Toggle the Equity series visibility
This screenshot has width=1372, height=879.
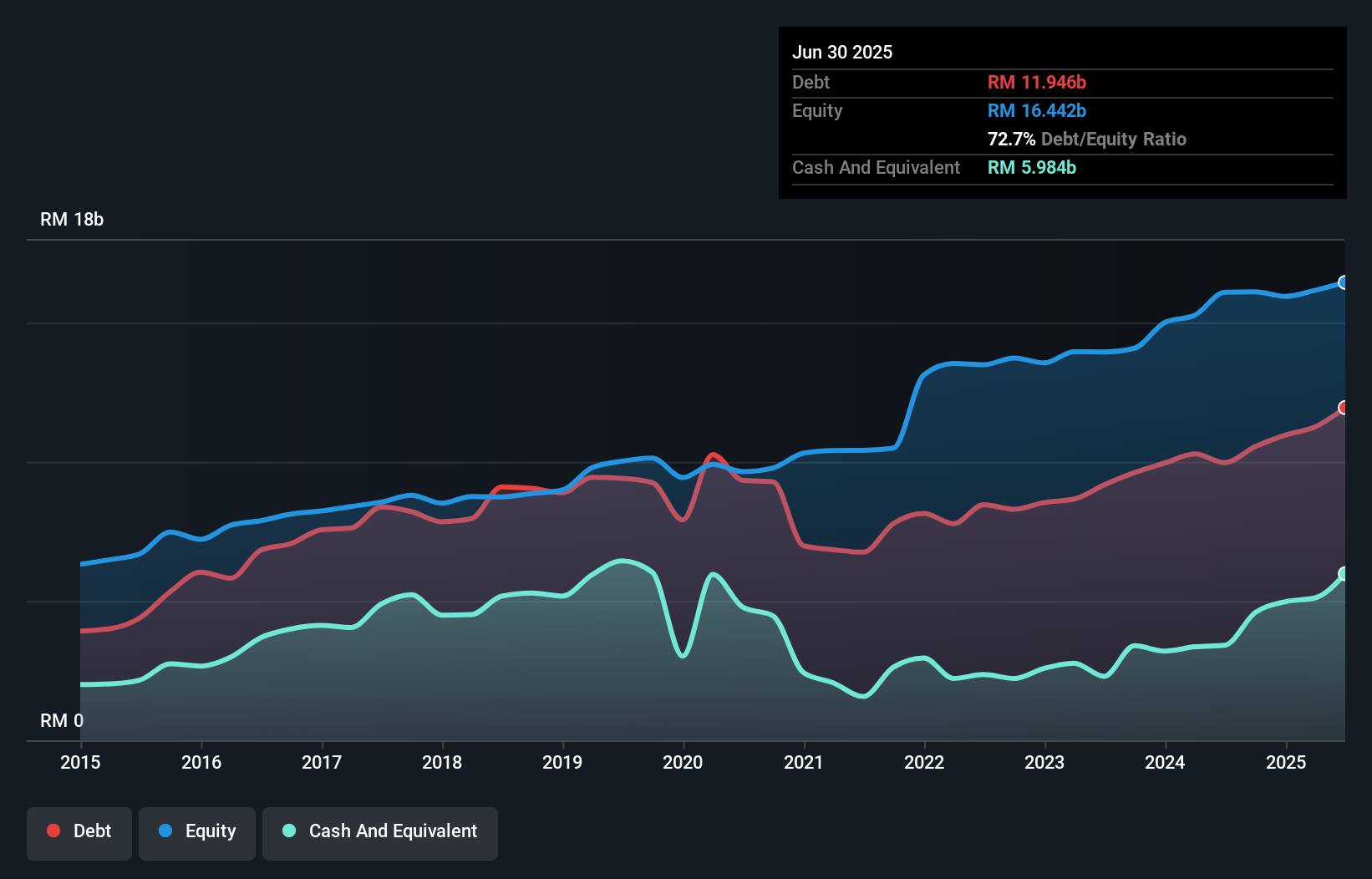pyautogui.click(x=196, y=831)
